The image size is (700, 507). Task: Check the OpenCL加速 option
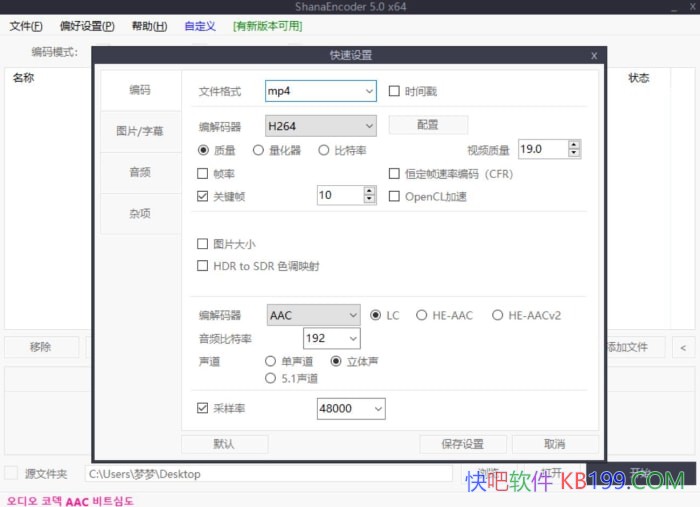click(394, 197)
